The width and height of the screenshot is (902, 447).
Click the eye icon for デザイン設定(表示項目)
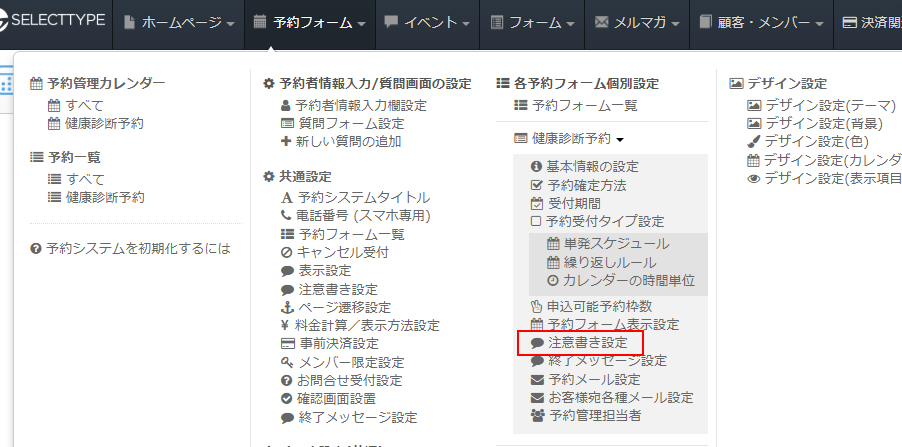point(754,178)
